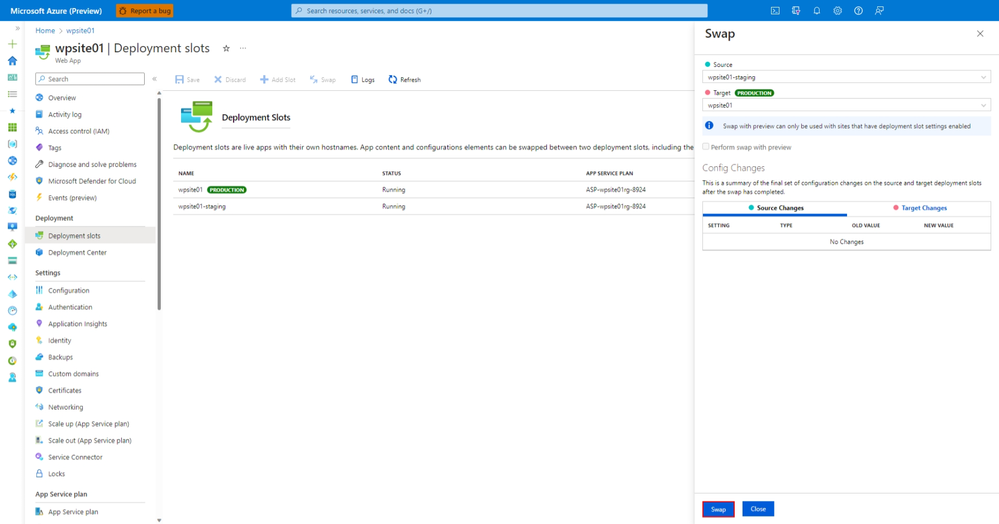Click ASP-wpsite01rg-8924 in staging row

[615, 207]
